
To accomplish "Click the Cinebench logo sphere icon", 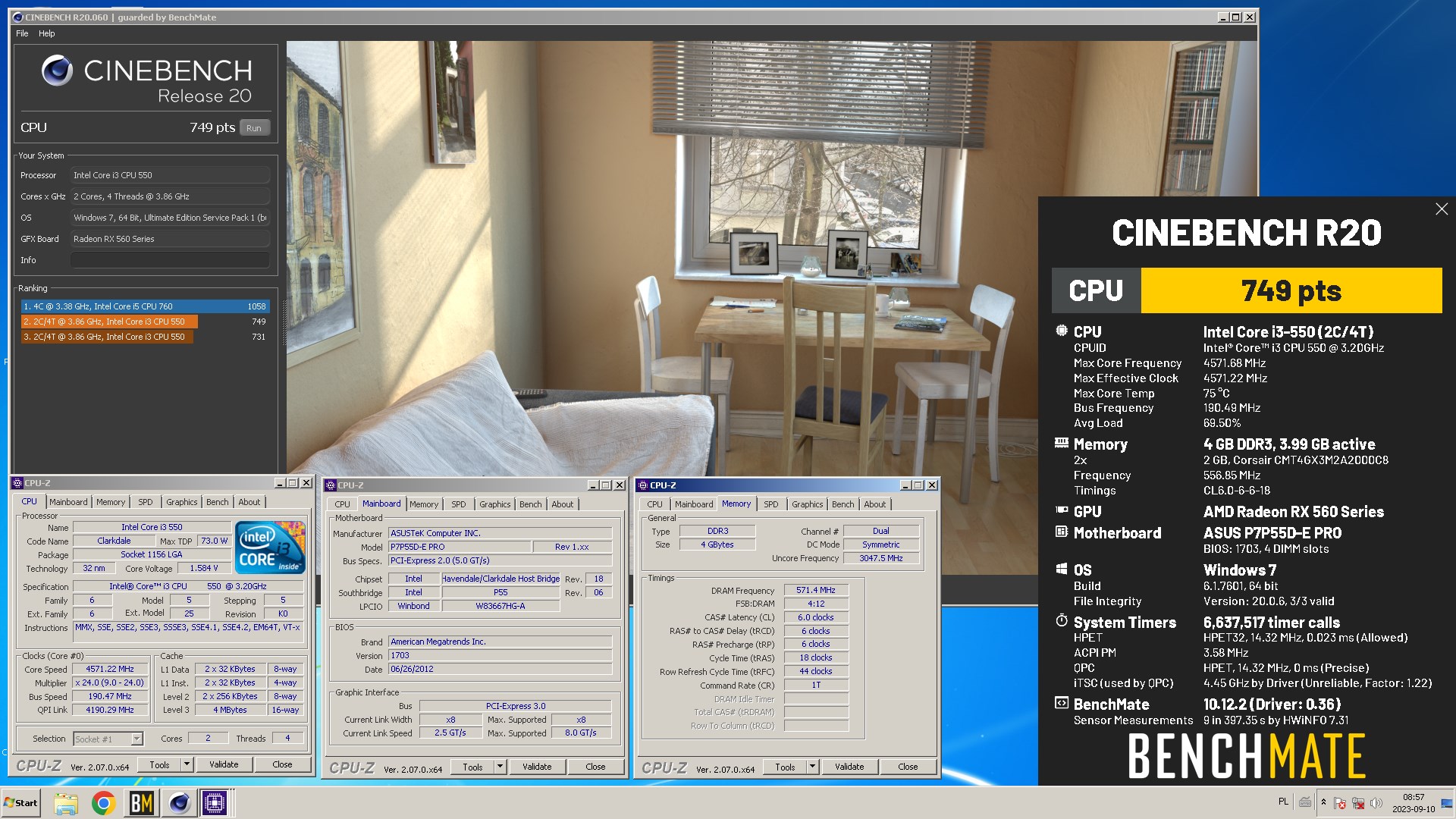I will coord(57,71).
